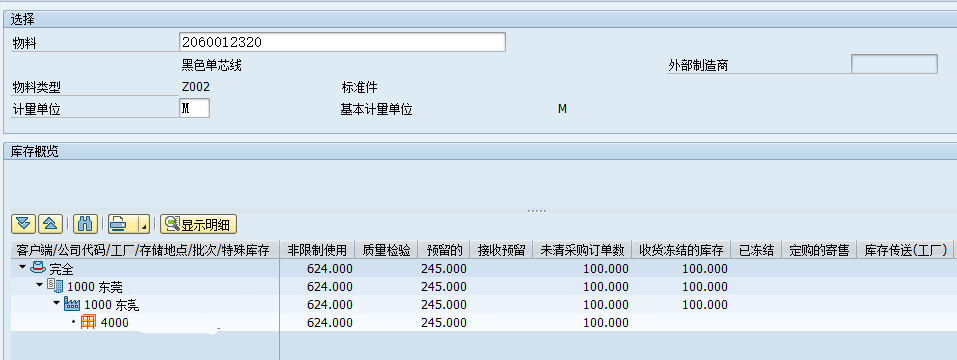Screen dimensions: 957x360
Task: Select the plant factory icon
Action: point(73,304)
